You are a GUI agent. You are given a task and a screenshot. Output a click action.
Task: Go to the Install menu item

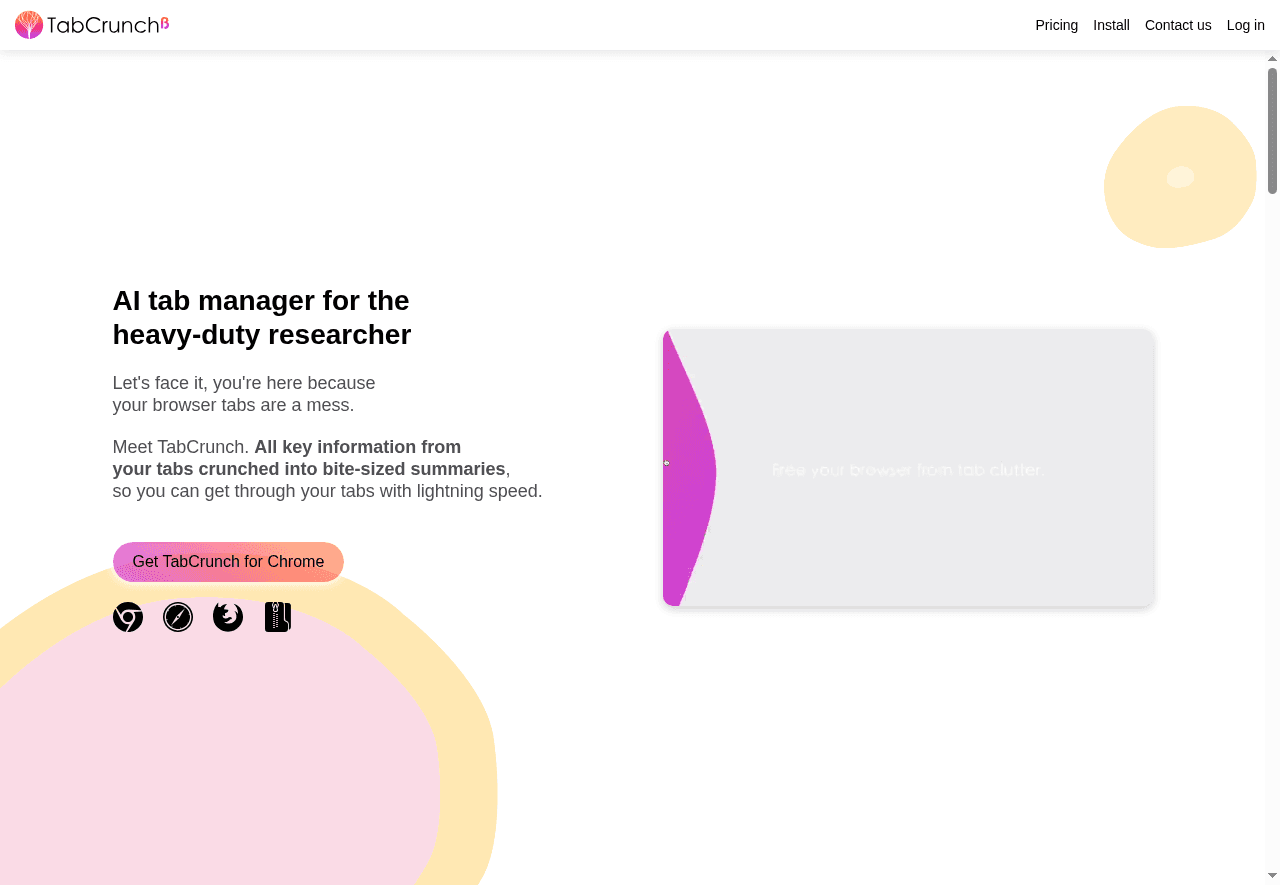point(1111,25)
